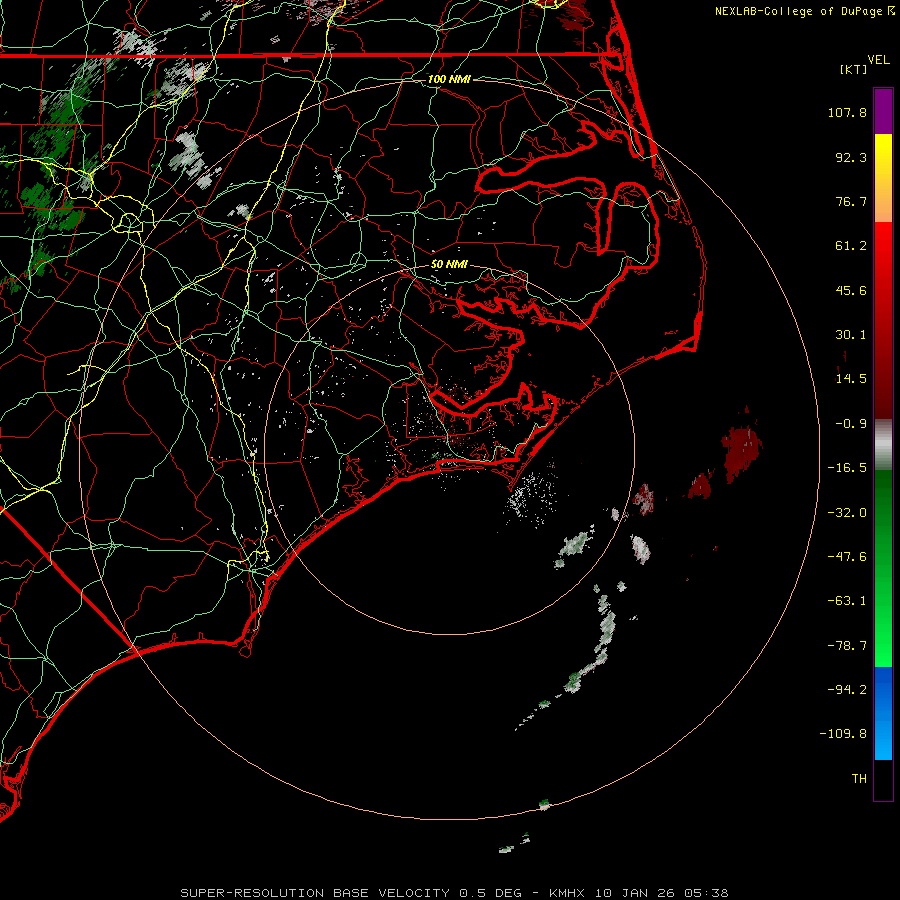Select the 107.8 value on velocity scale

click(847, 112)
